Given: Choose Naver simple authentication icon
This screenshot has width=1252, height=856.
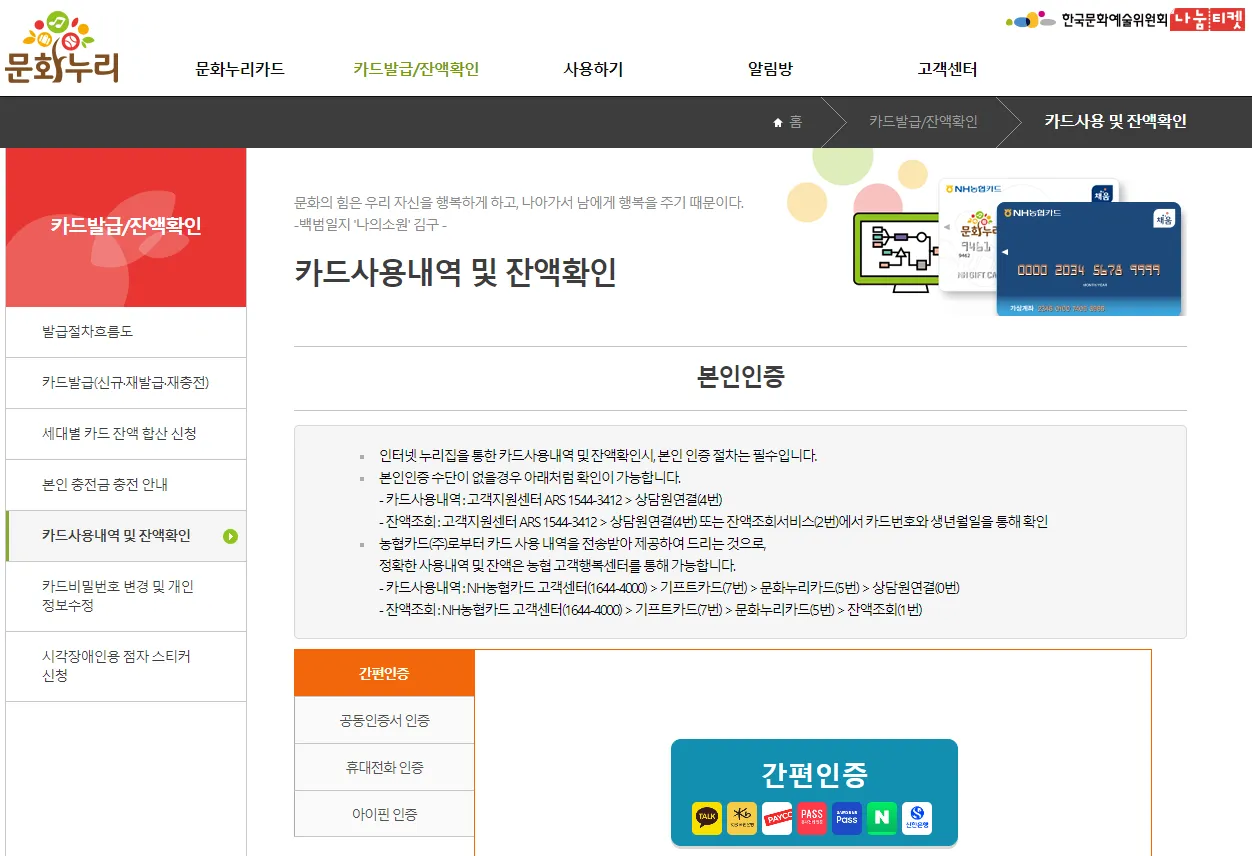Looking at the screenshot, I should pos(882,815).
